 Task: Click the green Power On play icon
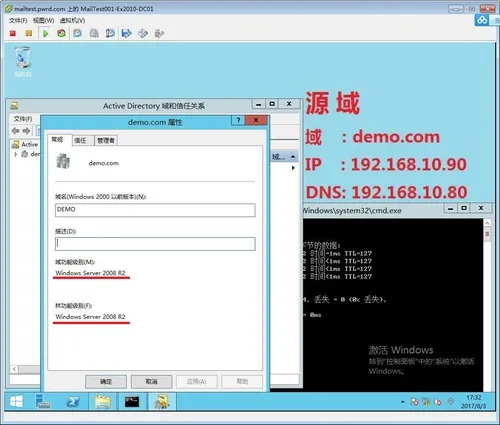[x=45, y=33]
